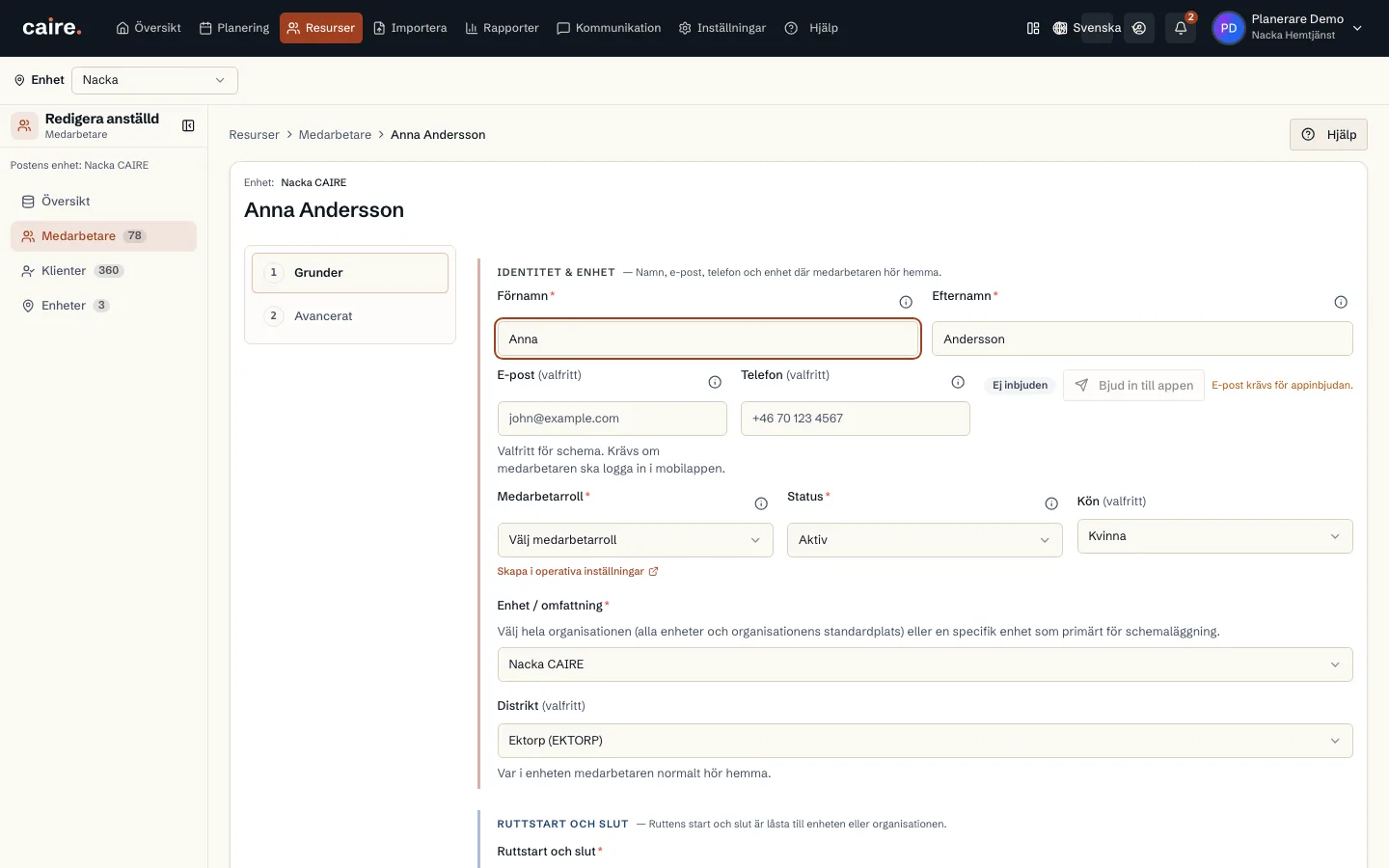This screenshot has width=1389, height=868.
Task: Click the user refresh icon beside Svenska
Action: pos(1139,28)
